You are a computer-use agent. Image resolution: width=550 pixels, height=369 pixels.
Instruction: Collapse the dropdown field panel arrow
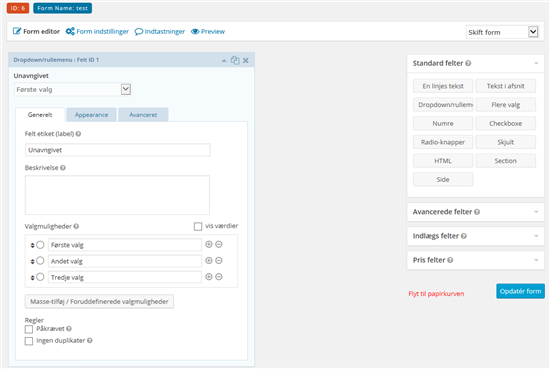[224, 61]
